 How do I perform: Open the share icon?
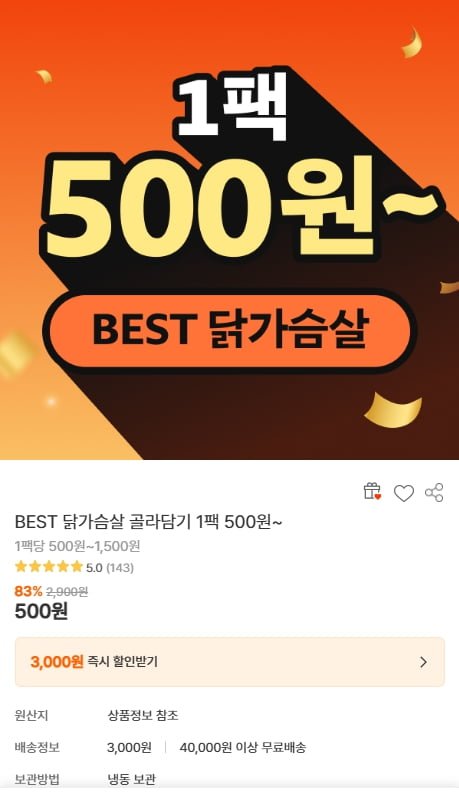coord(434,492)
